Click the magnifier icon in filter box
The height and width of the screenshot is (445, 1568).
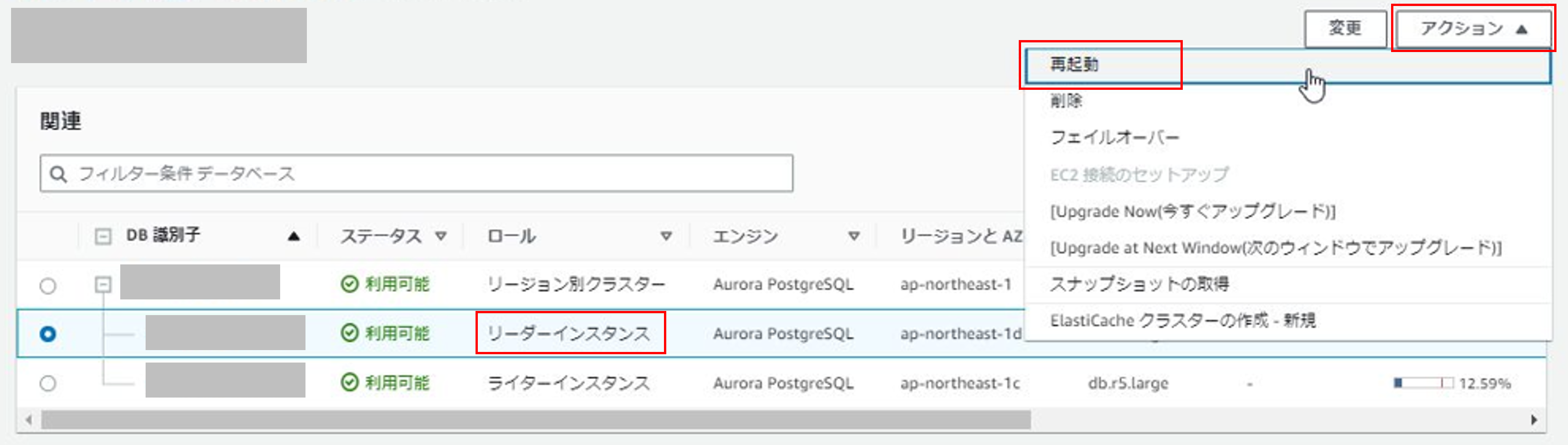click(x=58, y=174)
